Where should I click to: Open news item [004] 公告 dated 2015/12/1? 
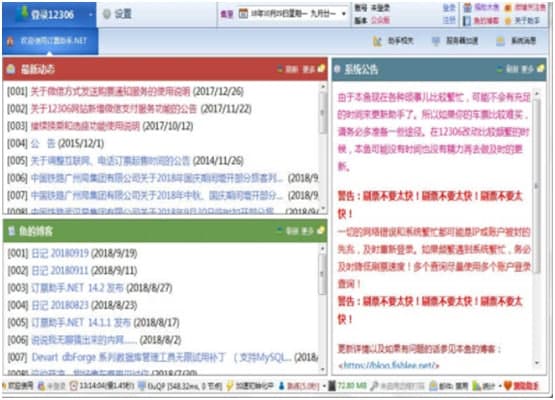(43, 143)
